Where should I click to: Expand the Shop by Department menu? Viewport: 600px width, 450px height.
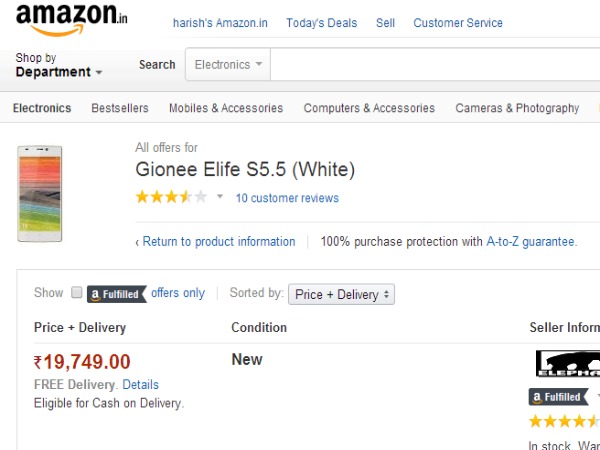point(59,66)
